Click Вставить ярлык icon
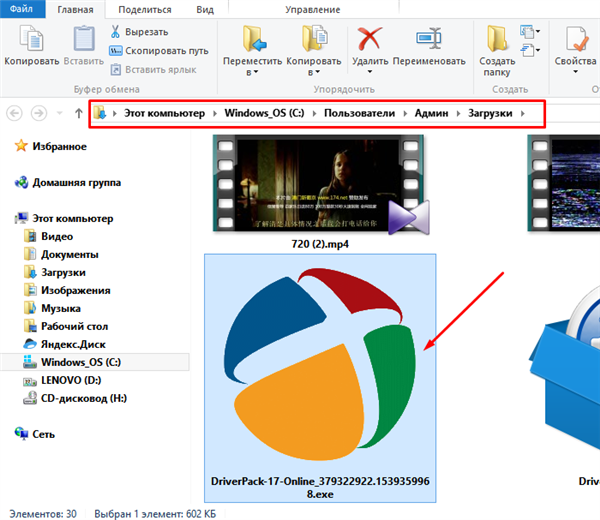Viewport: 600px width, 520px height. pos(116,70)
